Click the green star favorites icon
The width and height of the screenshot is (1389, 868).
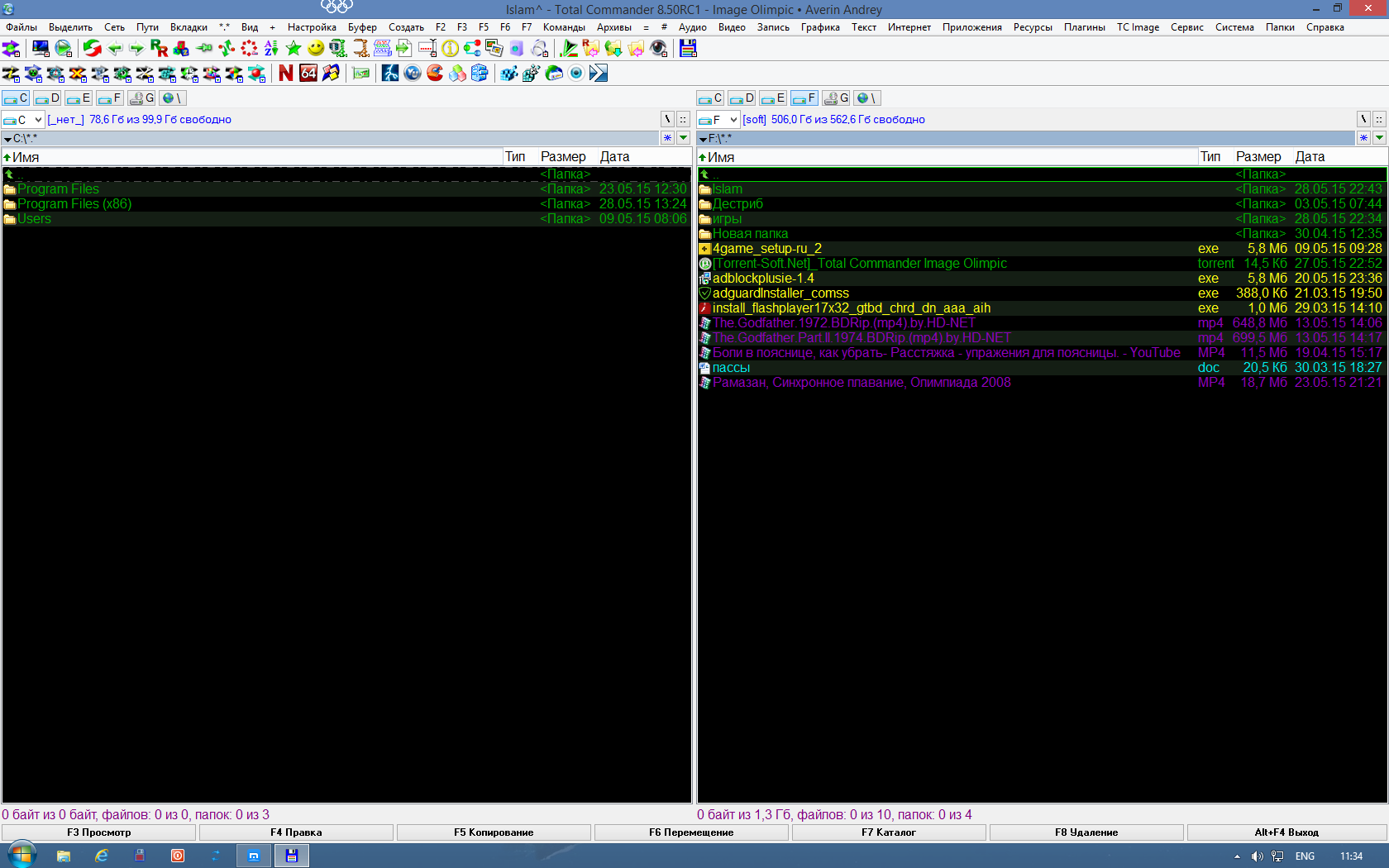click(294, 49)
